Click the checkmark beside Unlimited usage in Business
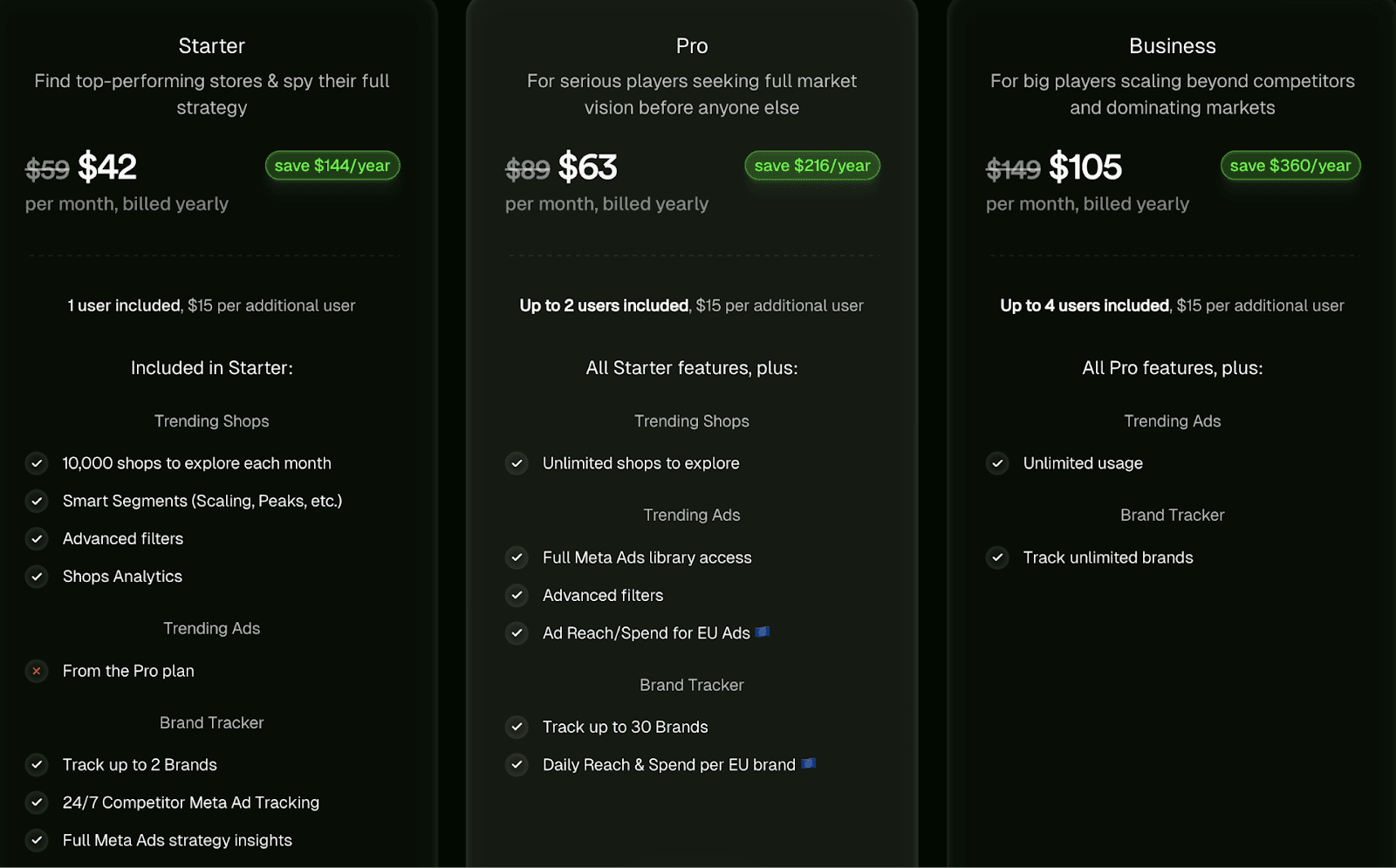Image resolution: width=1396 pixels, height=868 pixels. tap(996, 463)
